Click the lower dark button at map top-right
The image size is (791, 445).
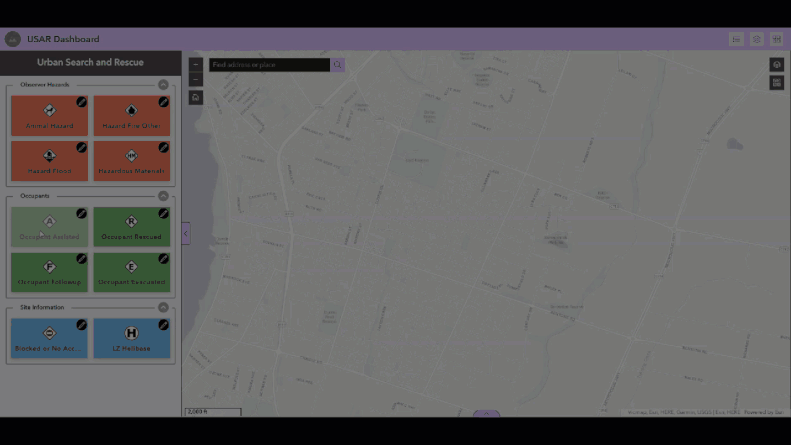(x=777, y=83)
